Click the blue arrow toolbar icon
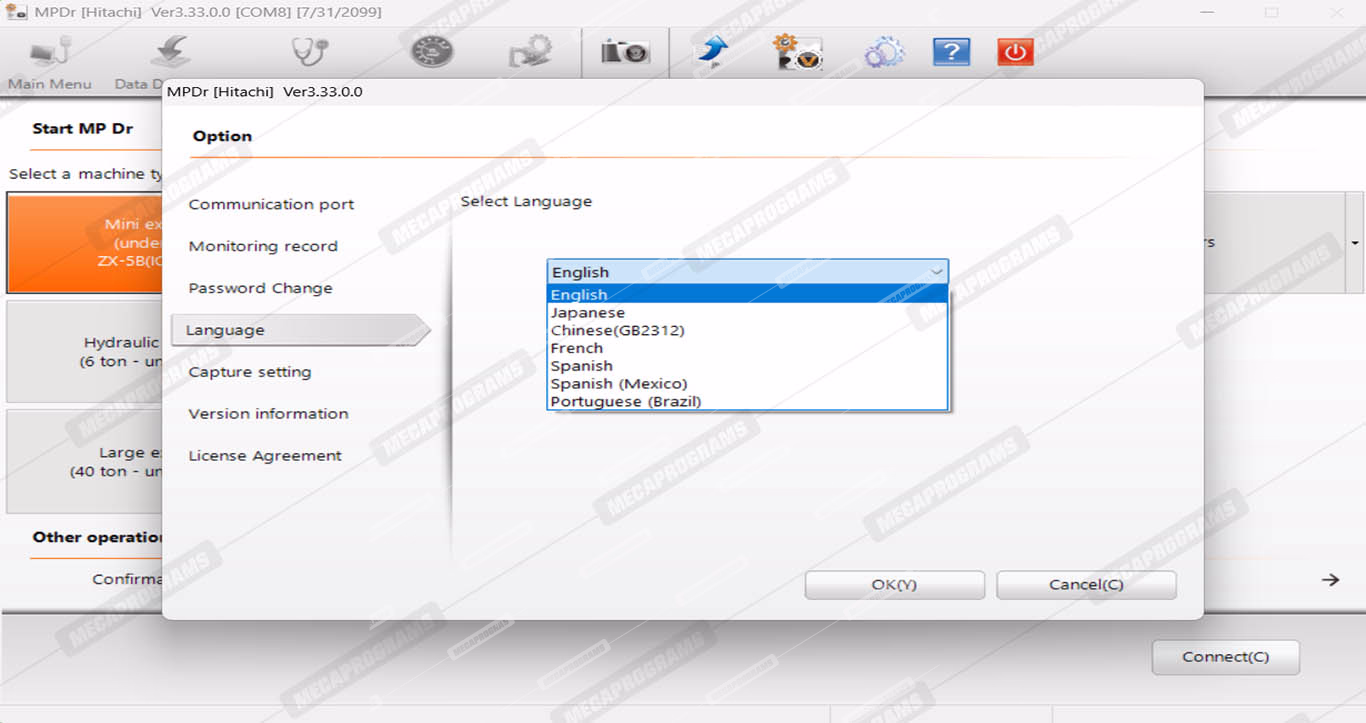 [x=712, y=52]
